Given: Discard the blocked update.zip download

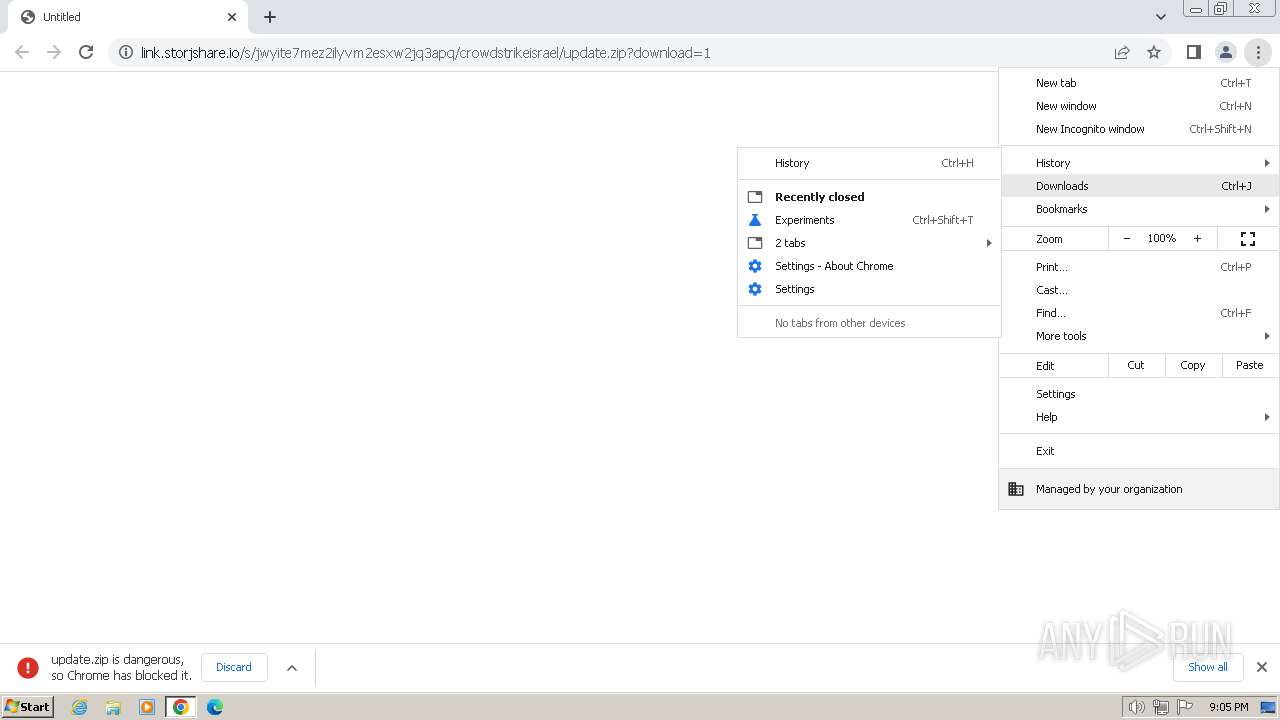Looking at the screenshot, I should coord(234,668).
